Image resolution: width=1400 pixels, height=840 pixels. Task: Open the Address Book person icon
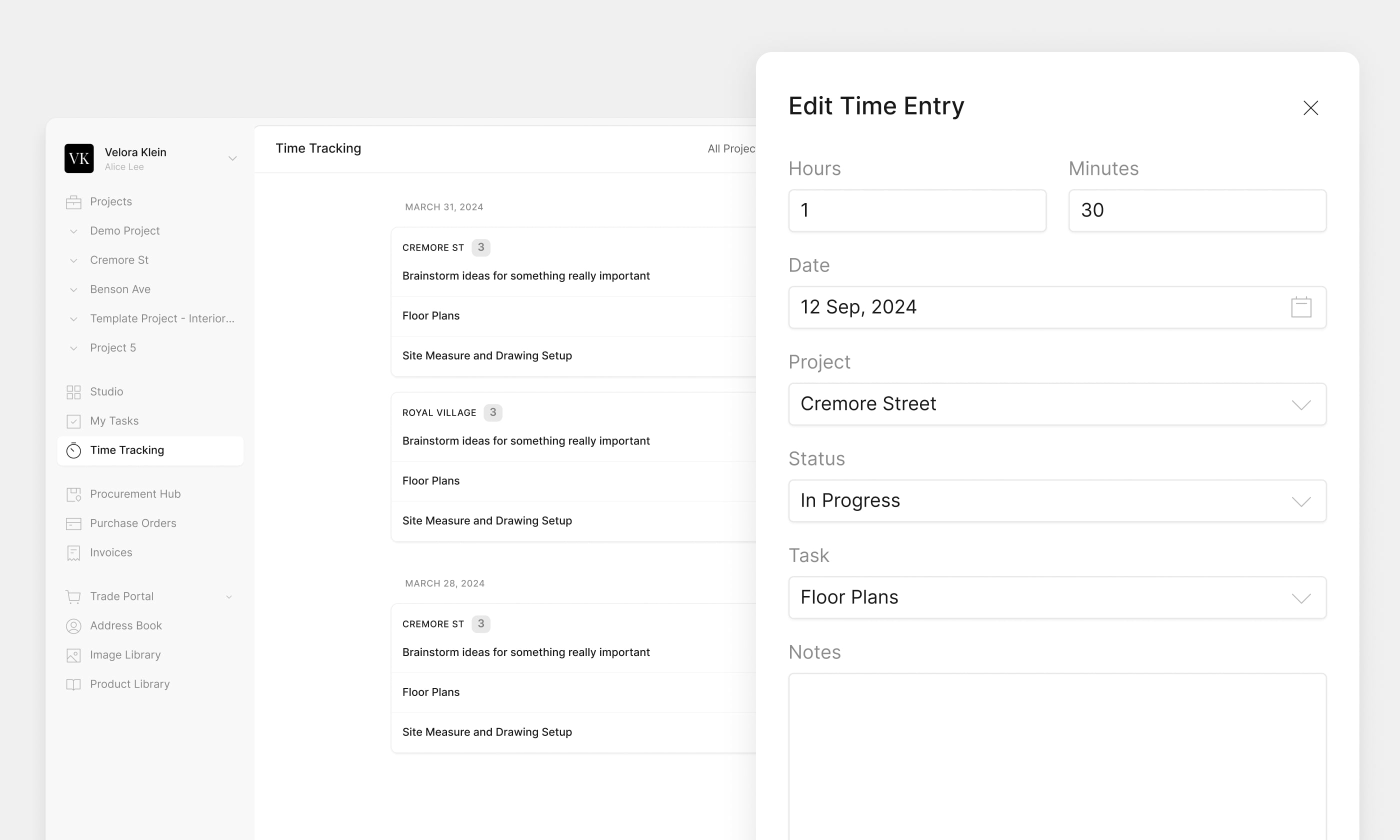click(73, 626)
